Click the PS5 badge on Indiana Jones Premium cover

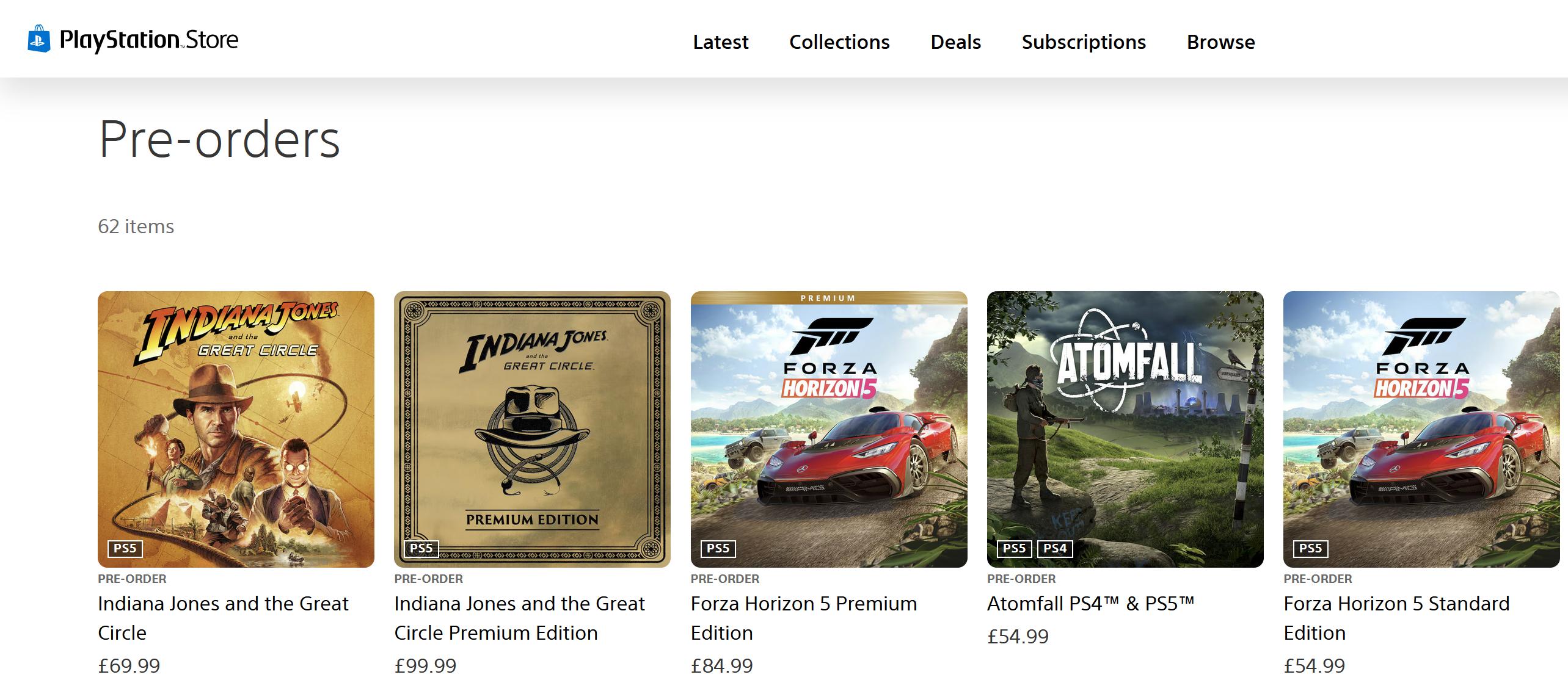coord(421,548)
